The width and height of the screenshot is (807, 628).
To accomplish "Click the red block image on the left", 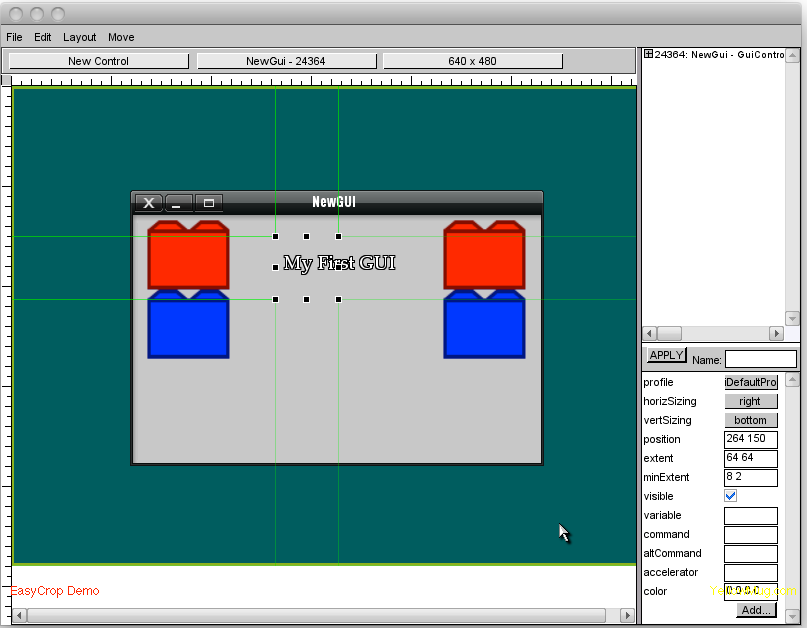I will tap(188, 256).
